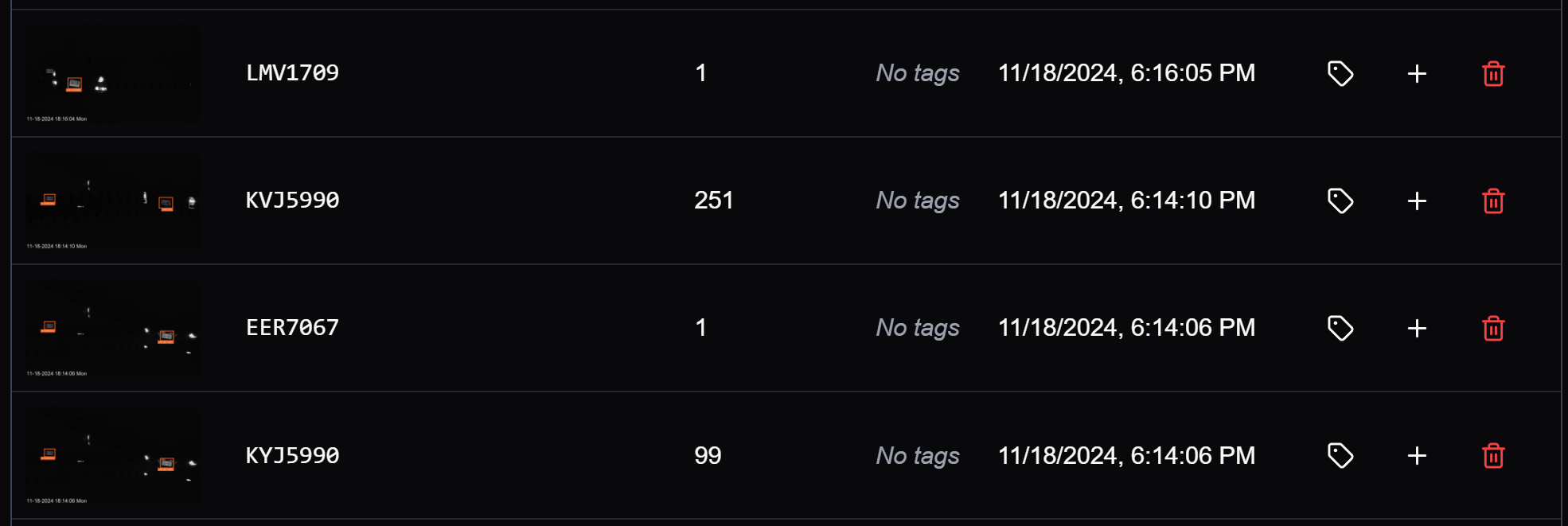Image resolution: width=1568 pixels, height=526 pixels.
Task: Click the plus icon in KVJ5990 row
Action: [x=1417, y=201]
